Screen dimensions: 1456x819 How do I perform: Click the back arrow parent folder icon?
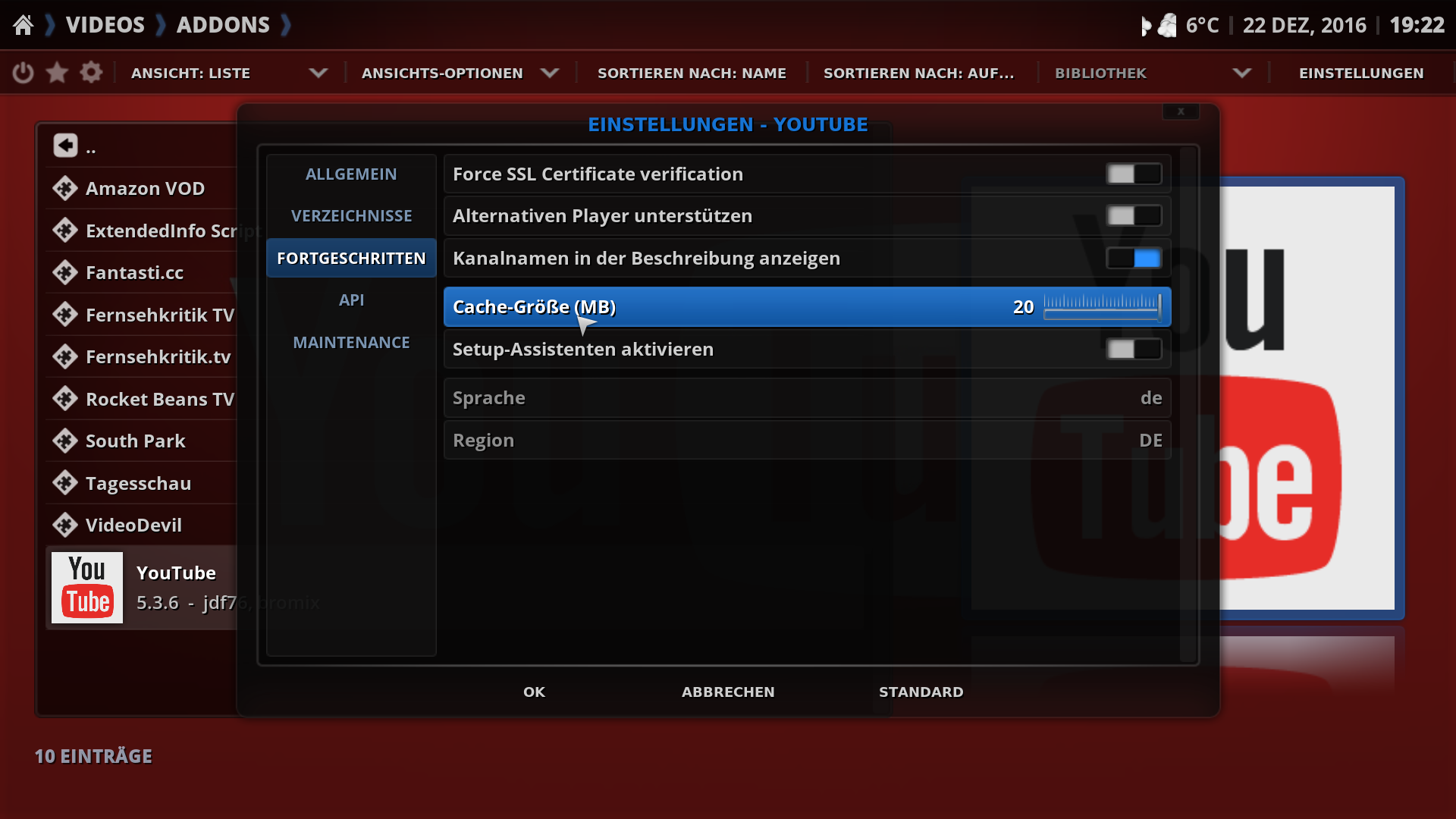tap(65, 145)
